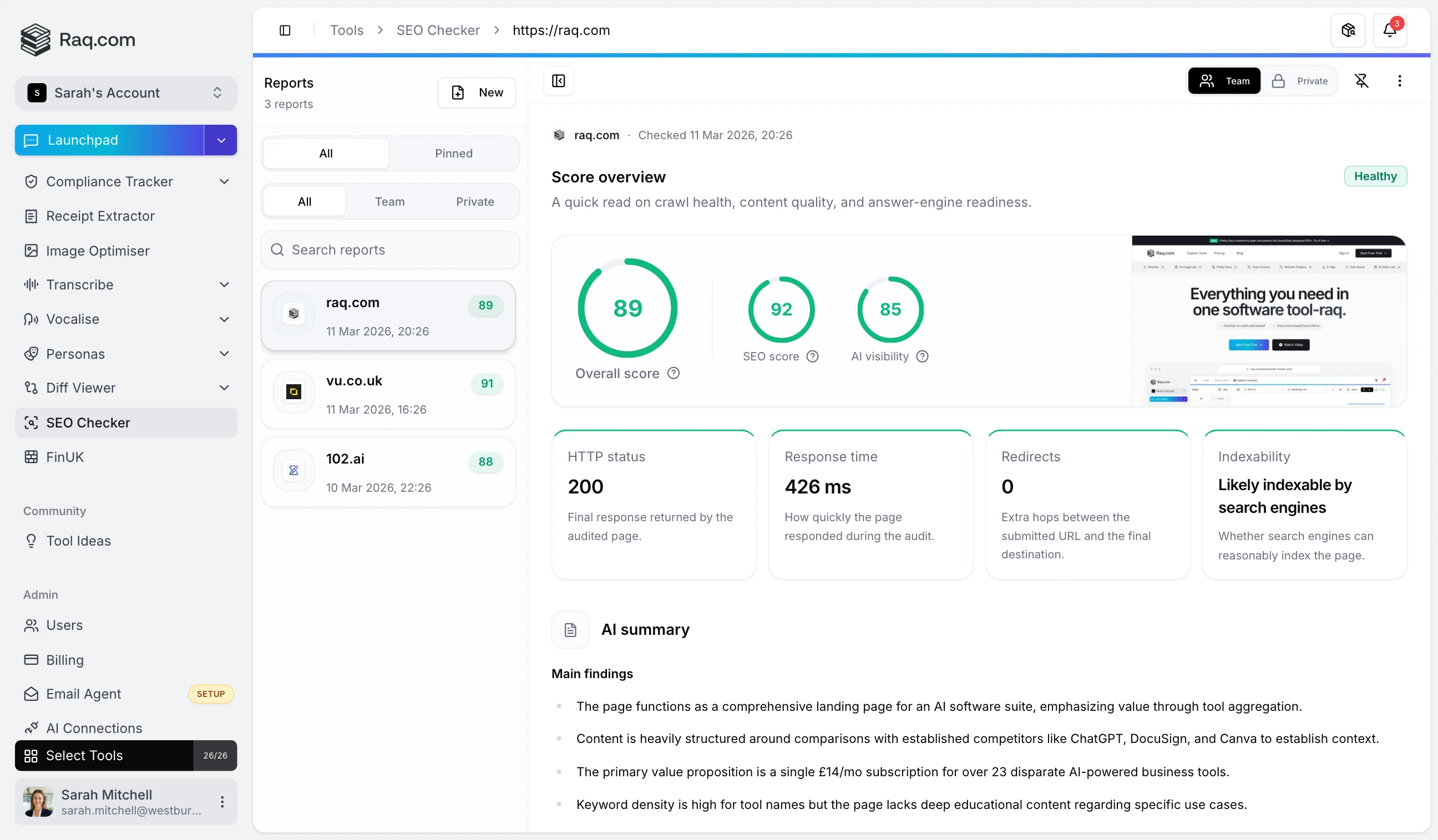The height and width of the screenshot is (840, 1438).
Task: Switch to the Pinned reports tab
Action: tap(454, 153)
